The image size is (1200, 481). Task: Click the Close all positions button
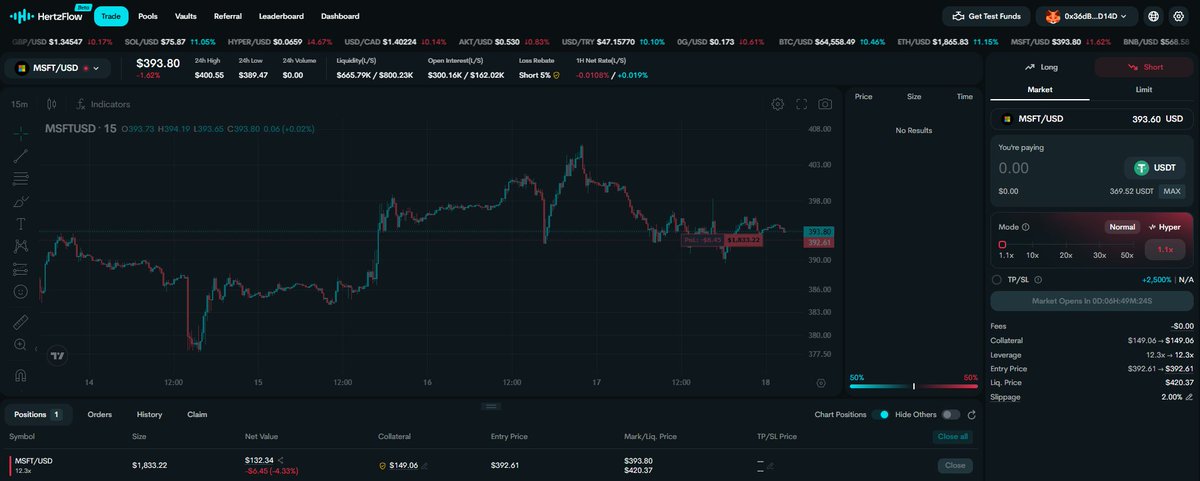[951, 437]
